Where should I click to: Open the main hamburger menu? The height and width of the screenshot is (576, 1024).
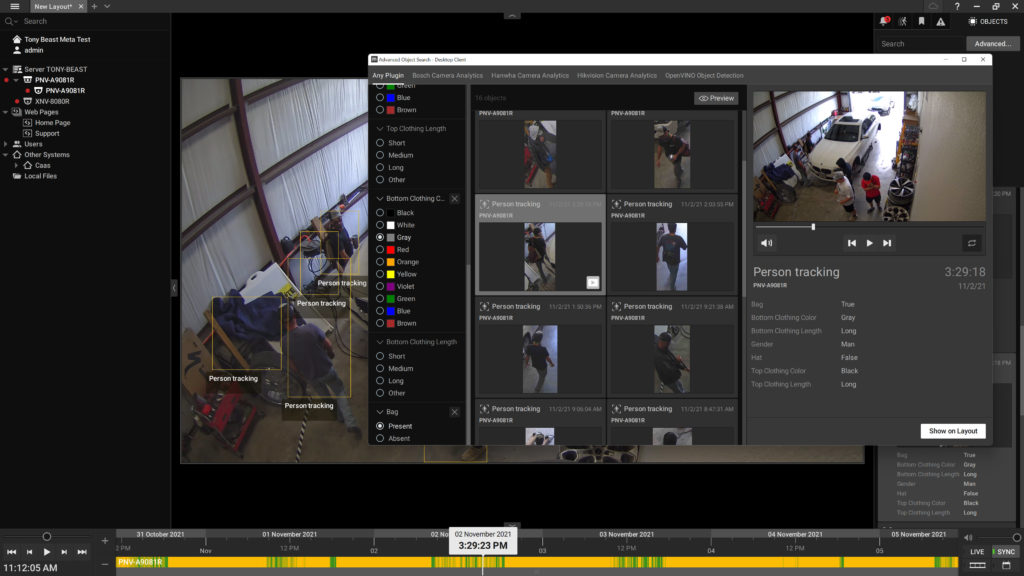point(14,6)
